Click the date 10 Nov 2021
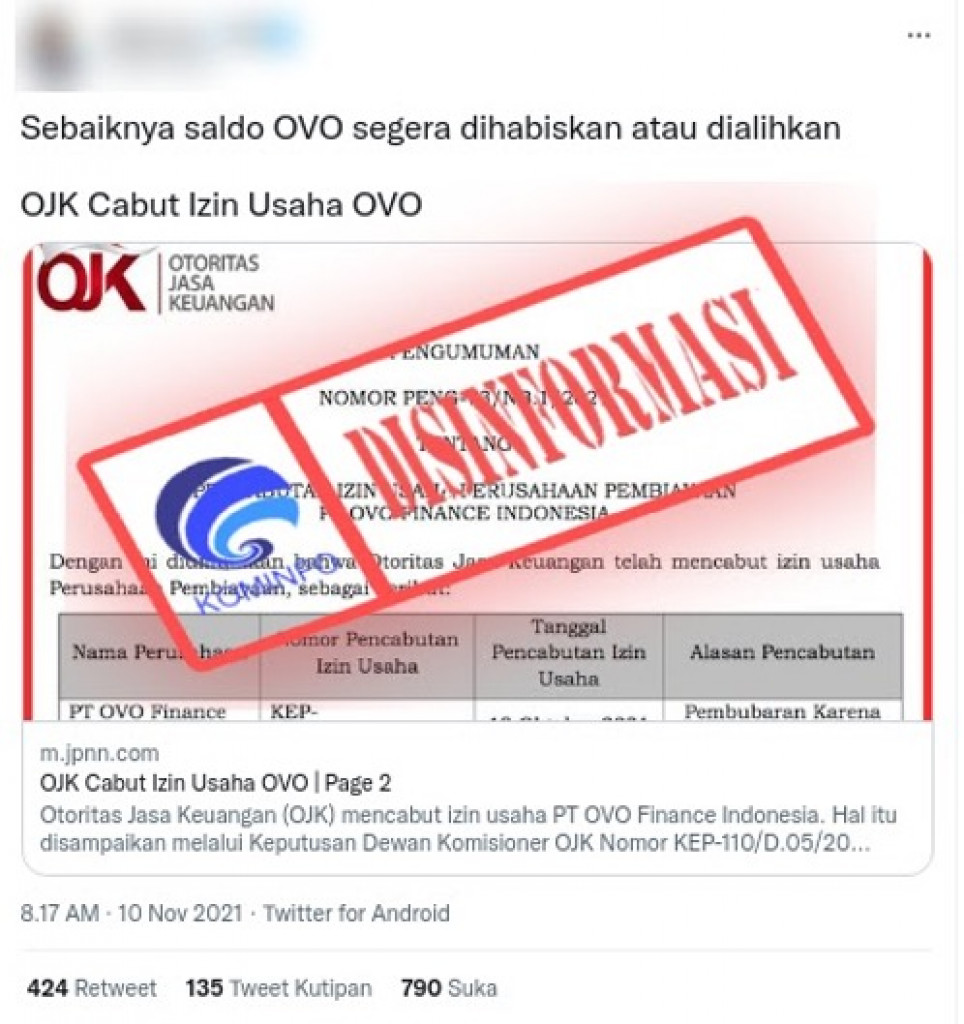Screen dimensions: 964x1024 180,913
